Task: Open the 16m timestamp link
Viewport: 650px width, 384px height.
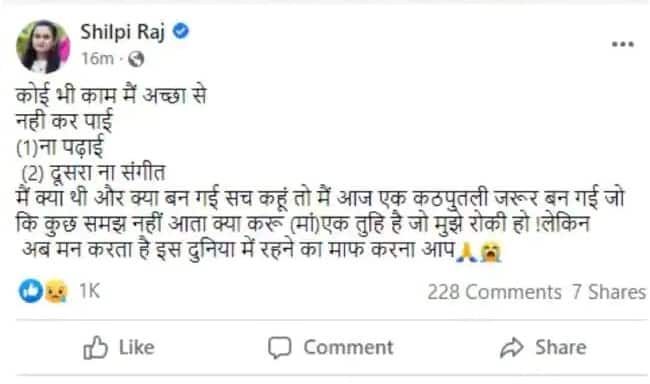Action: [97, 59]
